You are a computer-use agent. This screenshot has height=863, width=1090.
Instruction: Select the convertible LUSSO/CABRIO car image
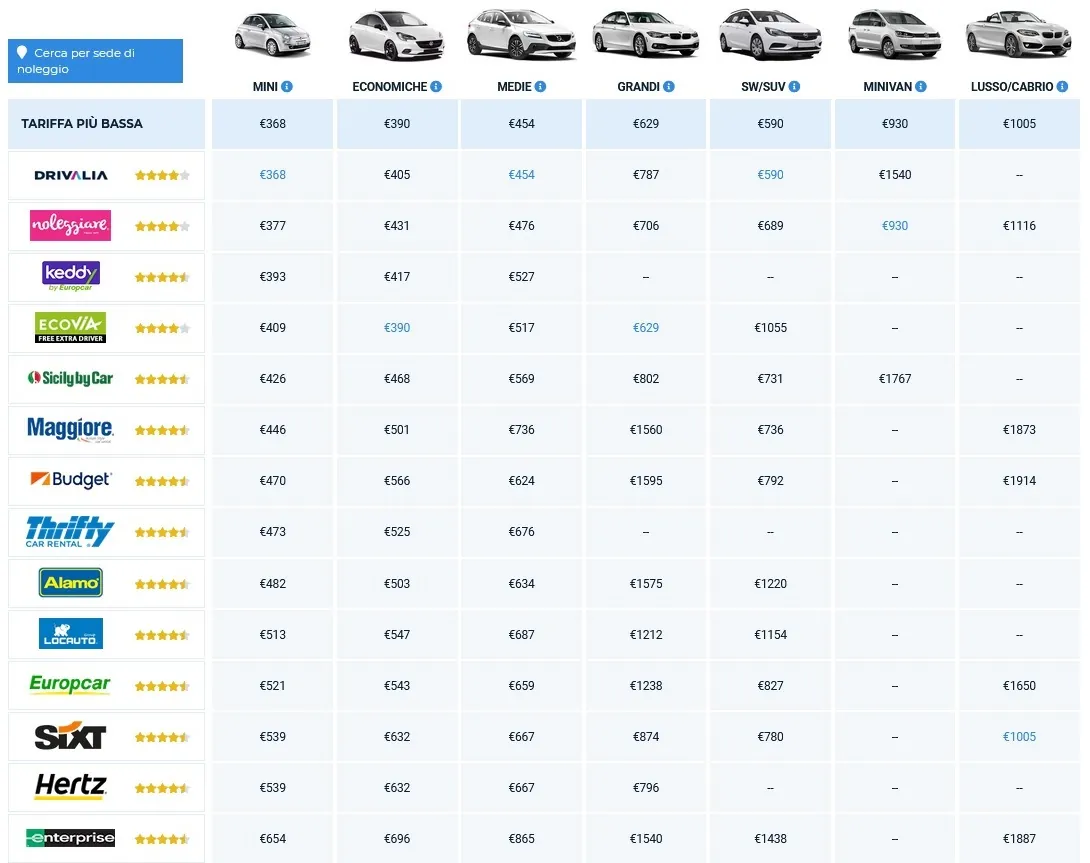[1018, 34]
